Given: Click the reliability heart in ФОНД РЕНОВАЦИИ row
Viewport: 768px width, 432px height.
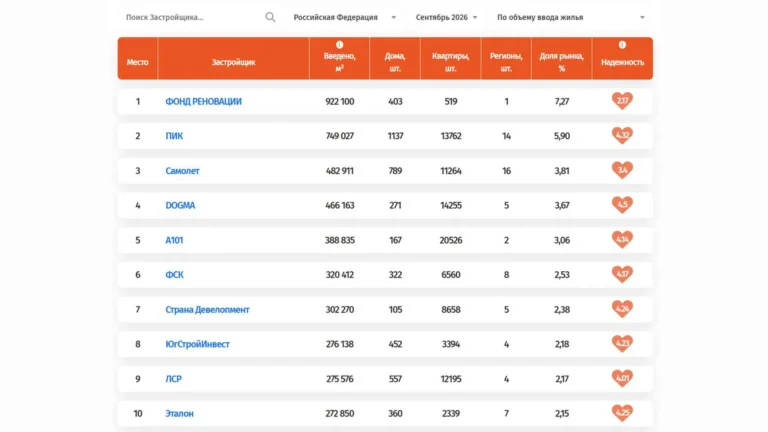Looking at the screenshot, I should point(622,101).
